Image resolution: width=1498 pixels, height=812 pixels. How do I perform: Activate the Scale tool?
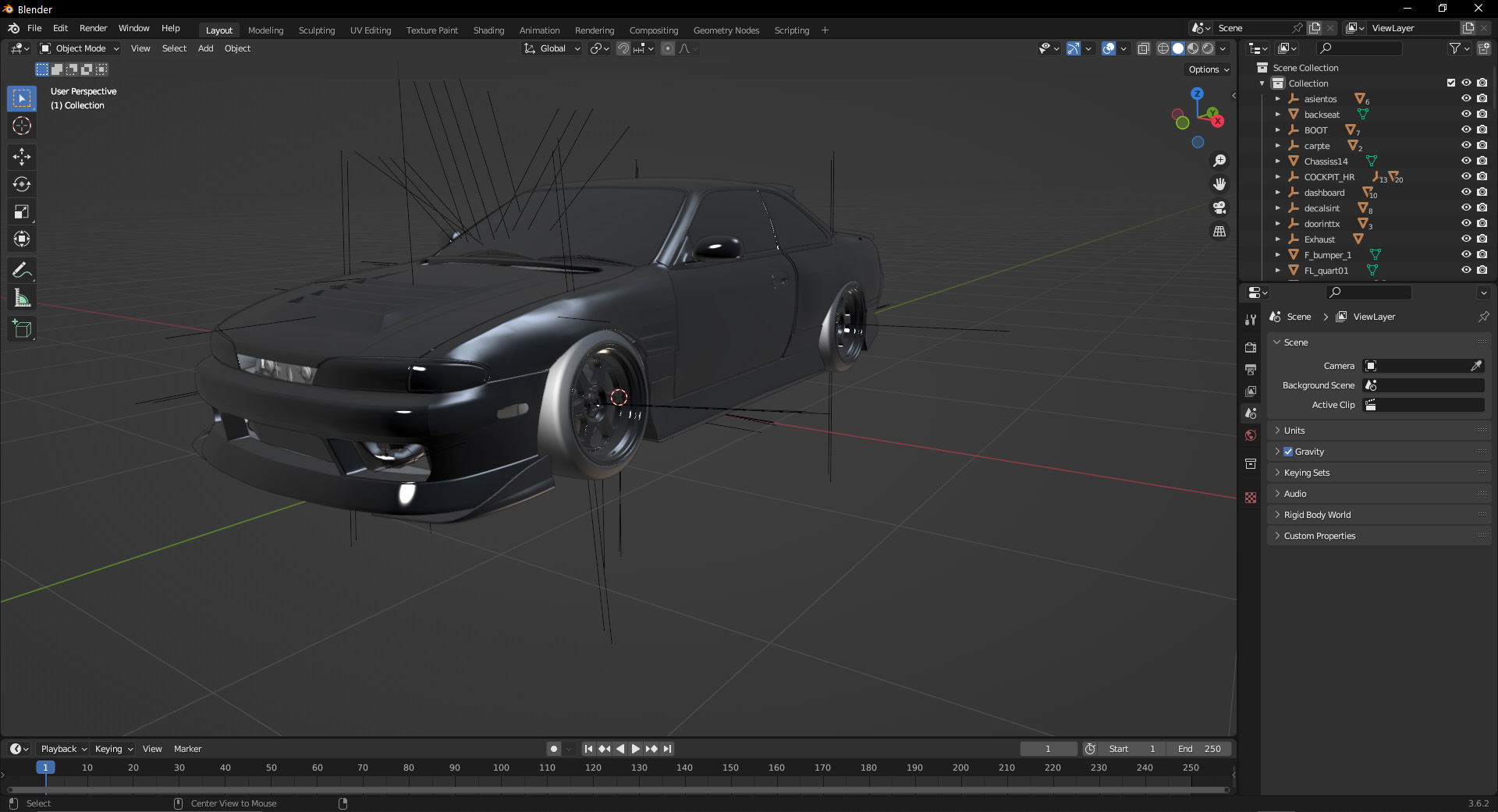(x=22, y=211)
